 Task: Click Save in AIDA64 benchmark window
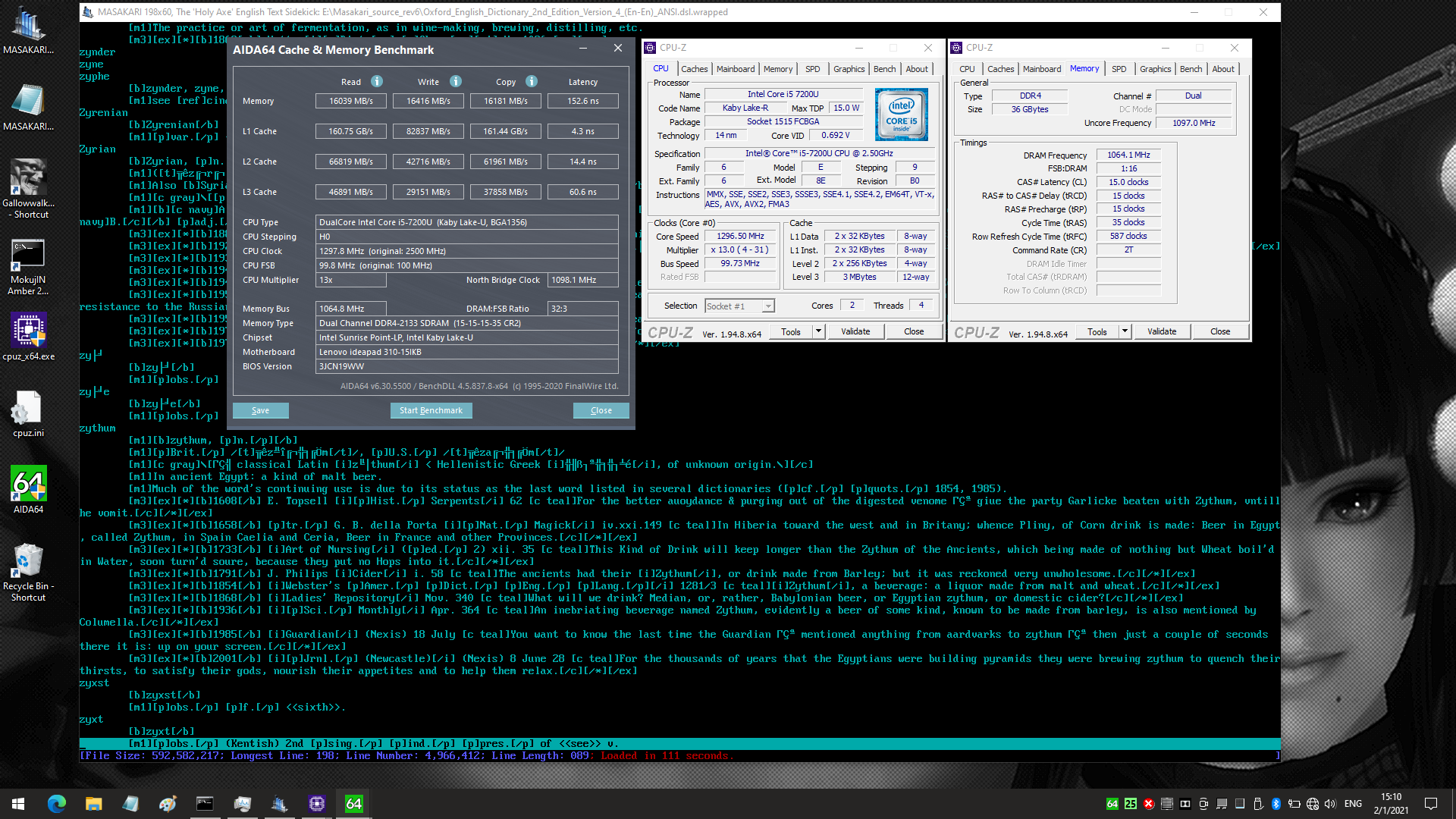pos(260,410)
